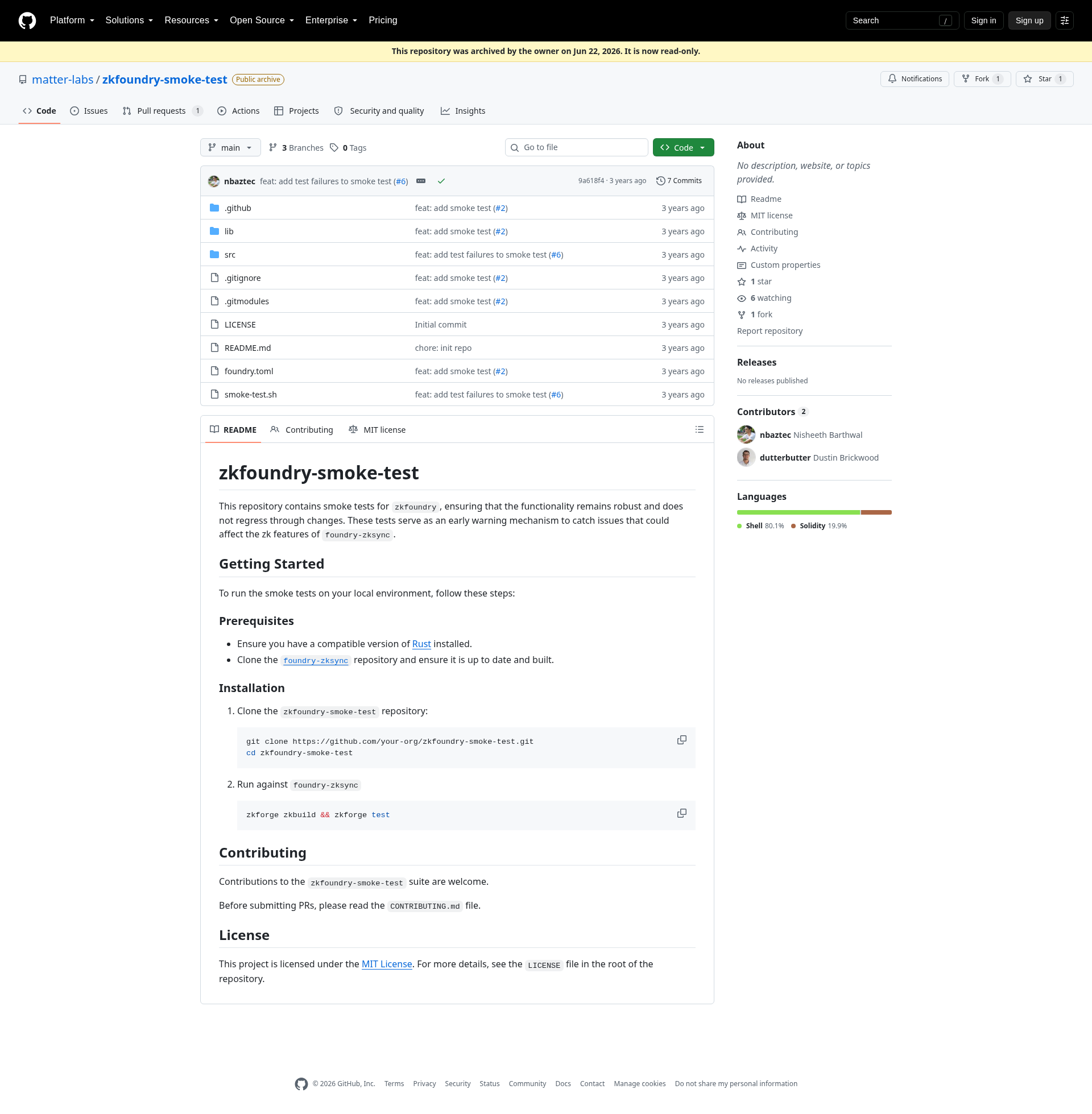The height and width of the screenshot is (1114, 1092).
Task: Click the Sign in button
Action: tap(983, 20)
